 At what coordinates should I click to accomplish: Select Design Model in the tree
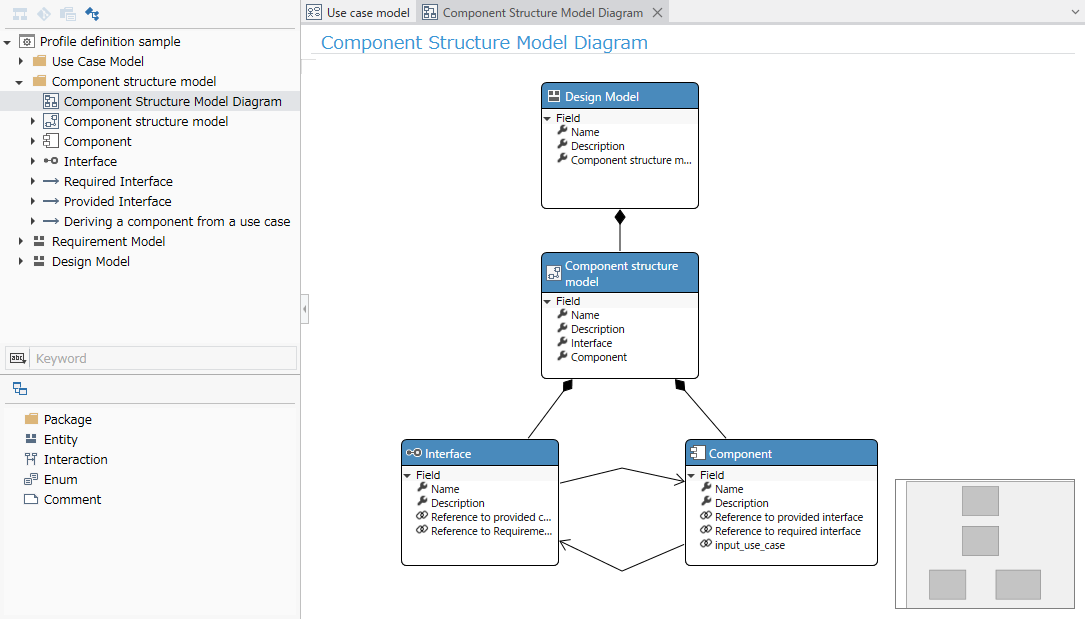pyautogui.click(x=91, y=261)
